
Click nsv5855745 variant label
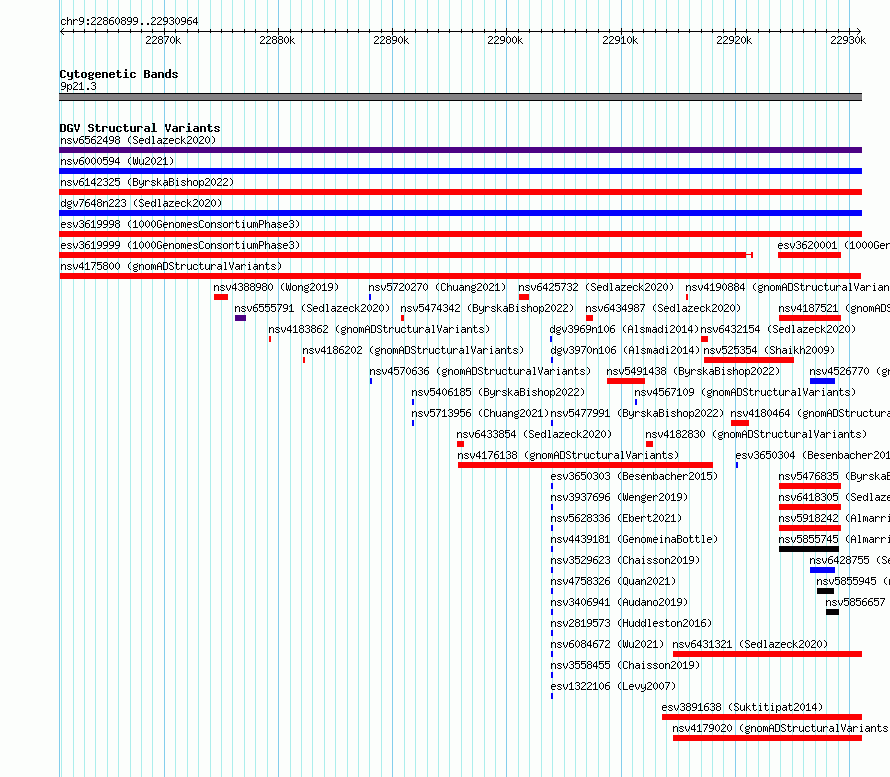(x=834, y=539)
